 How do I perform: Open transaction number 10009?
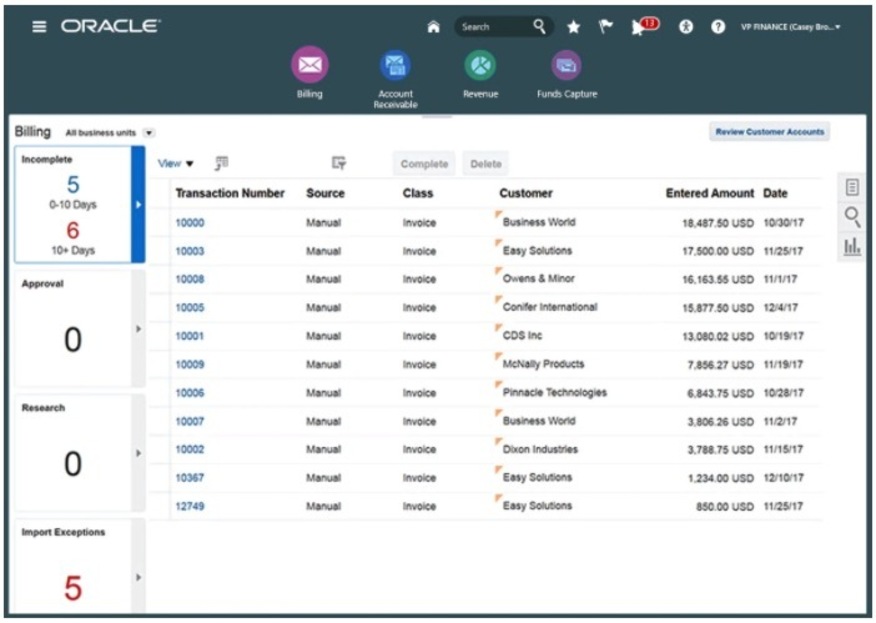(190, 364)
